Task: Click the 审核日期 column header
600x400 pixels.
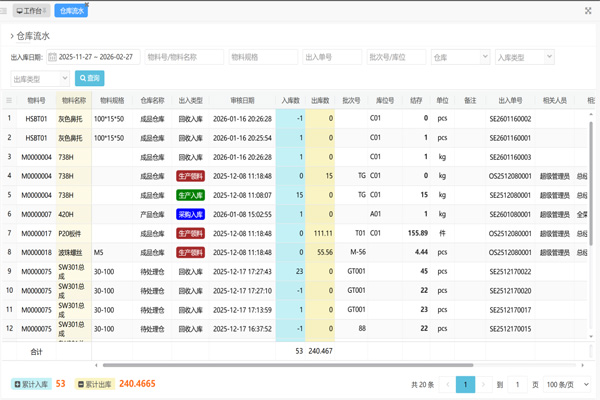Action: tap(242, 100)
